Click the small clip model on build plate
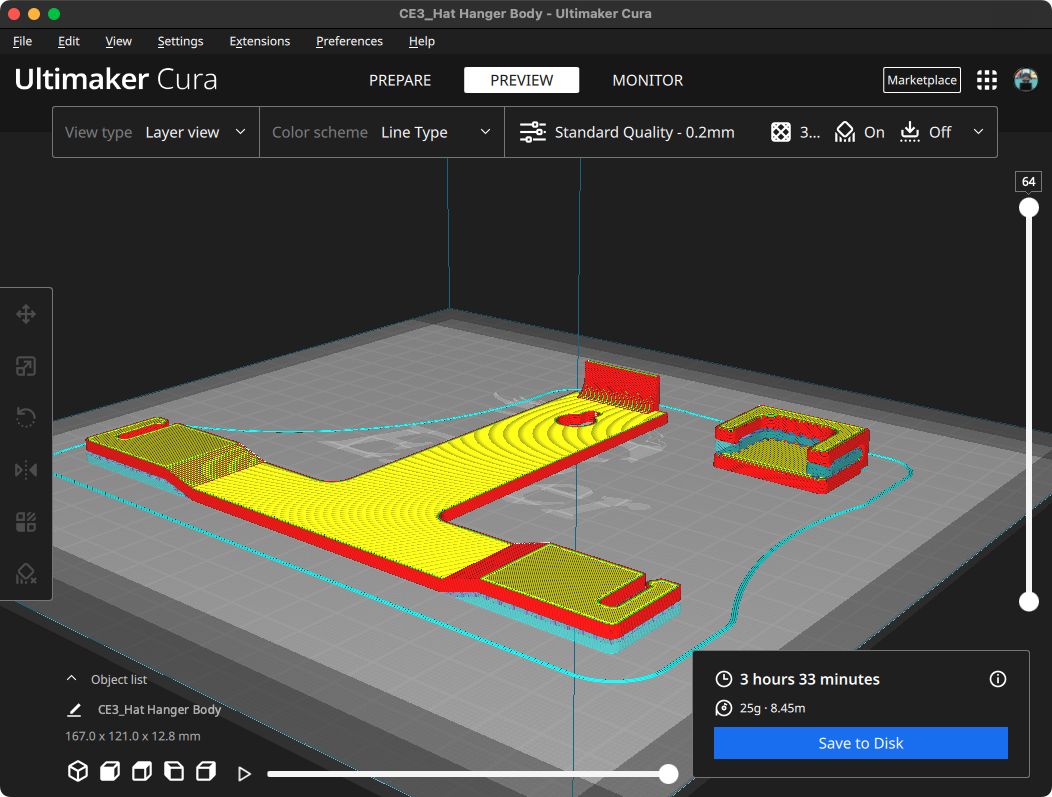Image resolution: width=1052 pixels, height=797 pixels. (792, 448)
